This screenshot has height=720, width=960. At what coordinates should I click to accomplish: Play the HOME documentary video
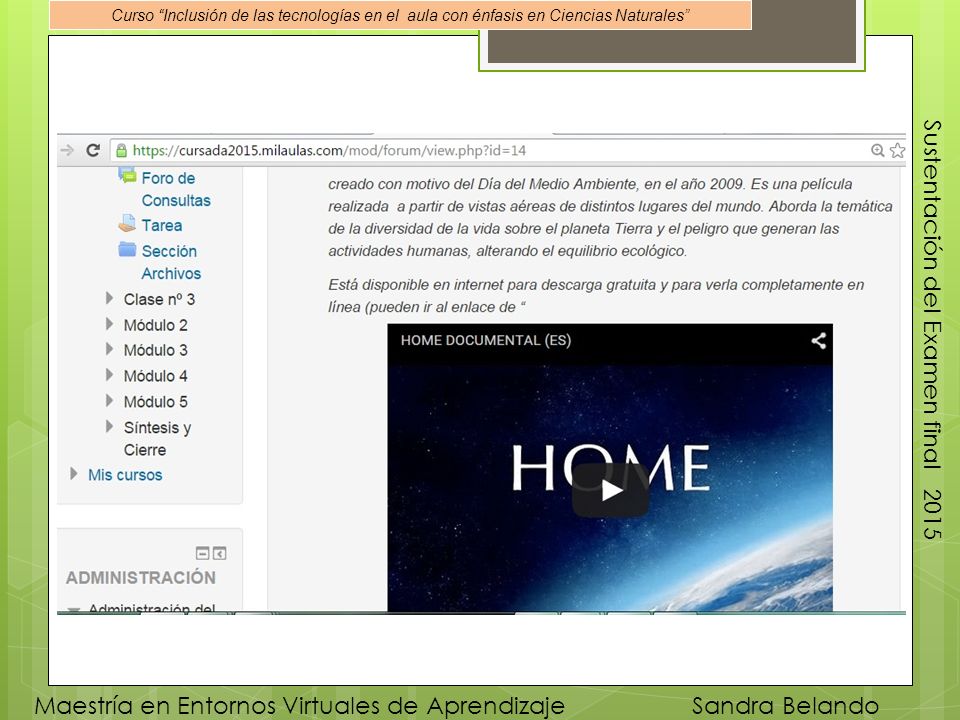(610, 490)
